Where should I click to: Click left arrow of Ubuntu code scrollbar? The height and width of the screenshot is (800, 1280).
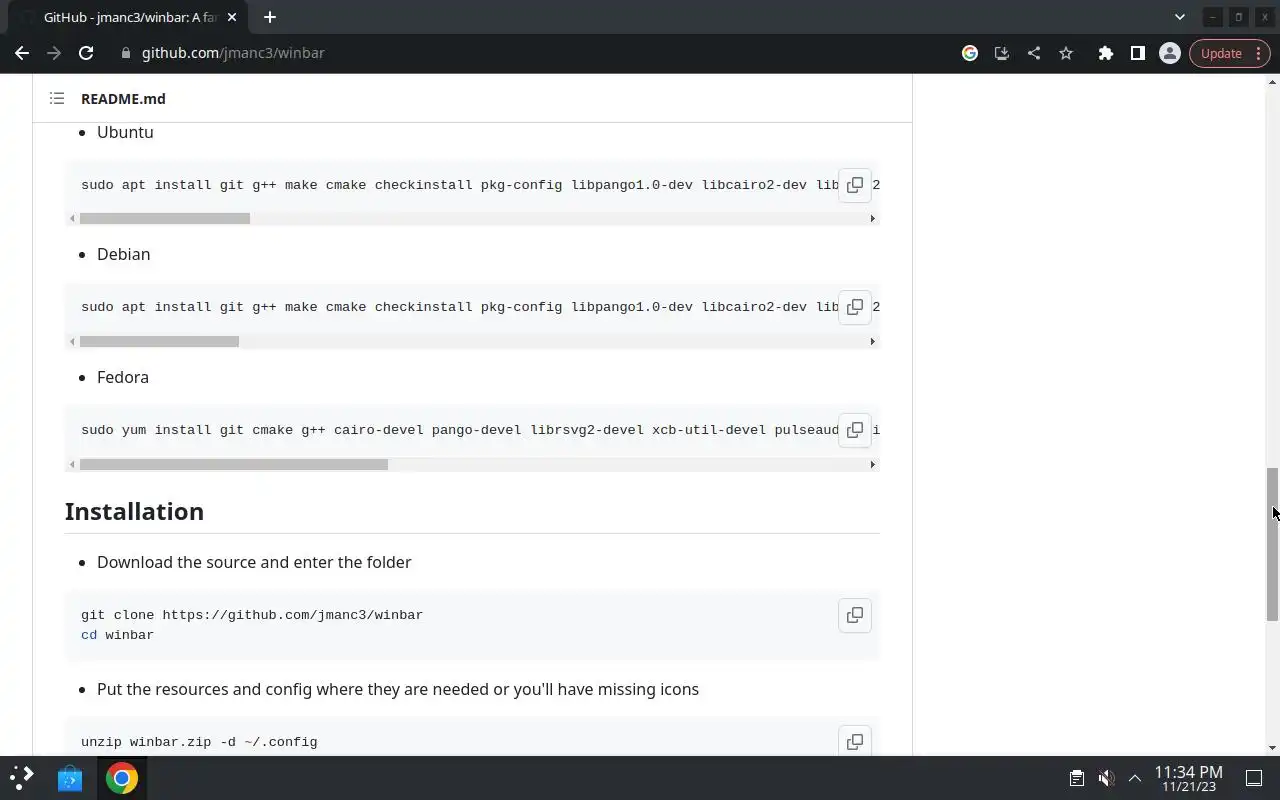tap(72, 218)
